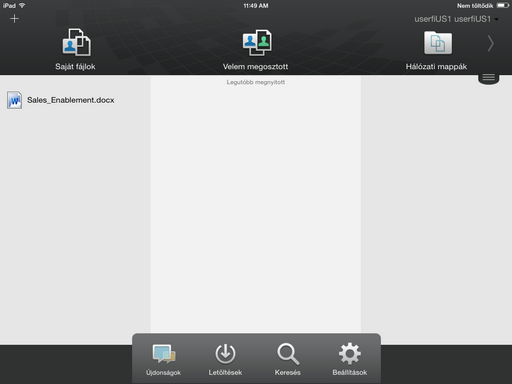Show next sections with right chevron
512x384 pixels.
tap(490, 43)
